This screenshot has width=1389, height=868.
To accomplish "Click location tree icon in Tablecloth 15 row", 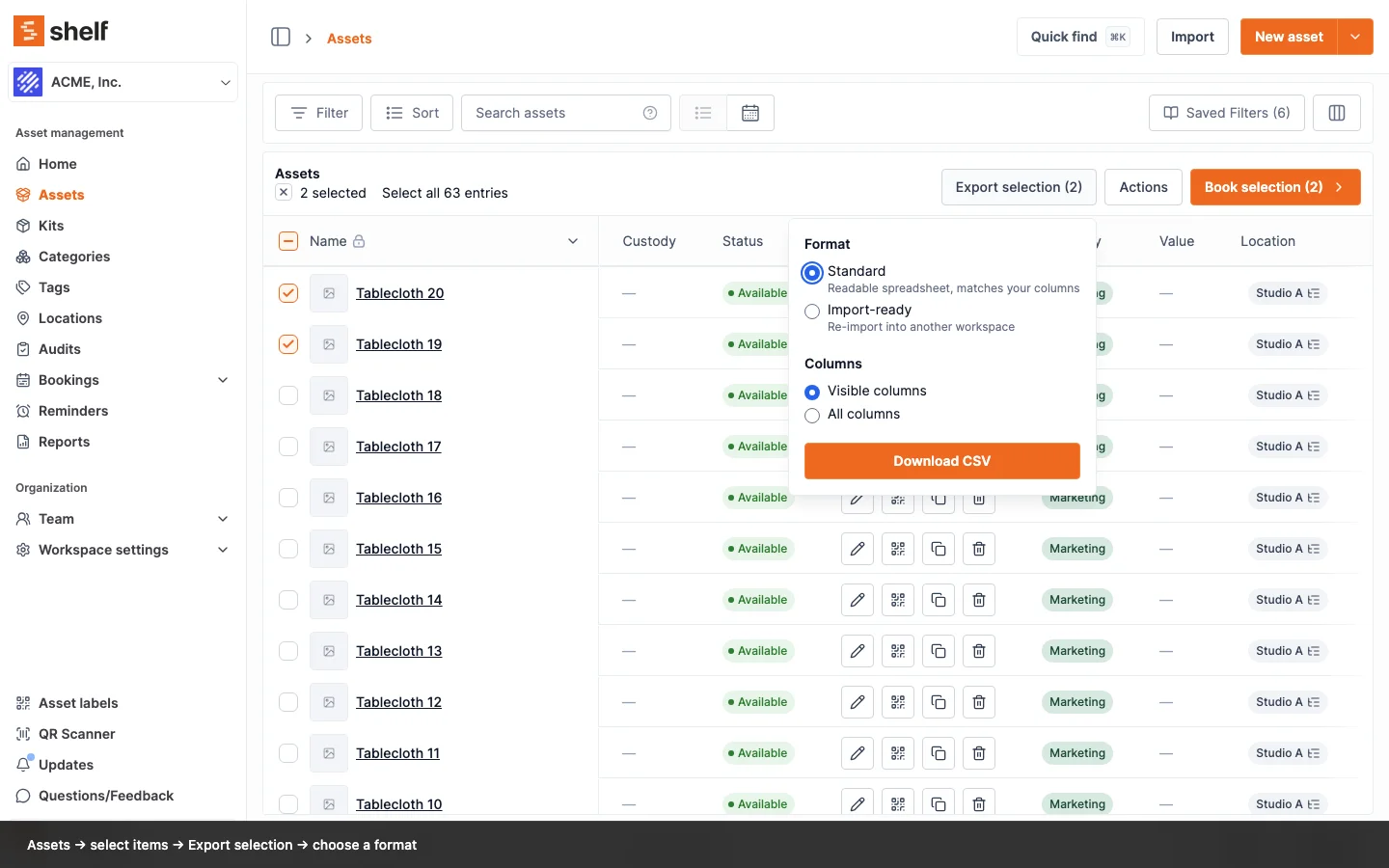I will 1313,549.
